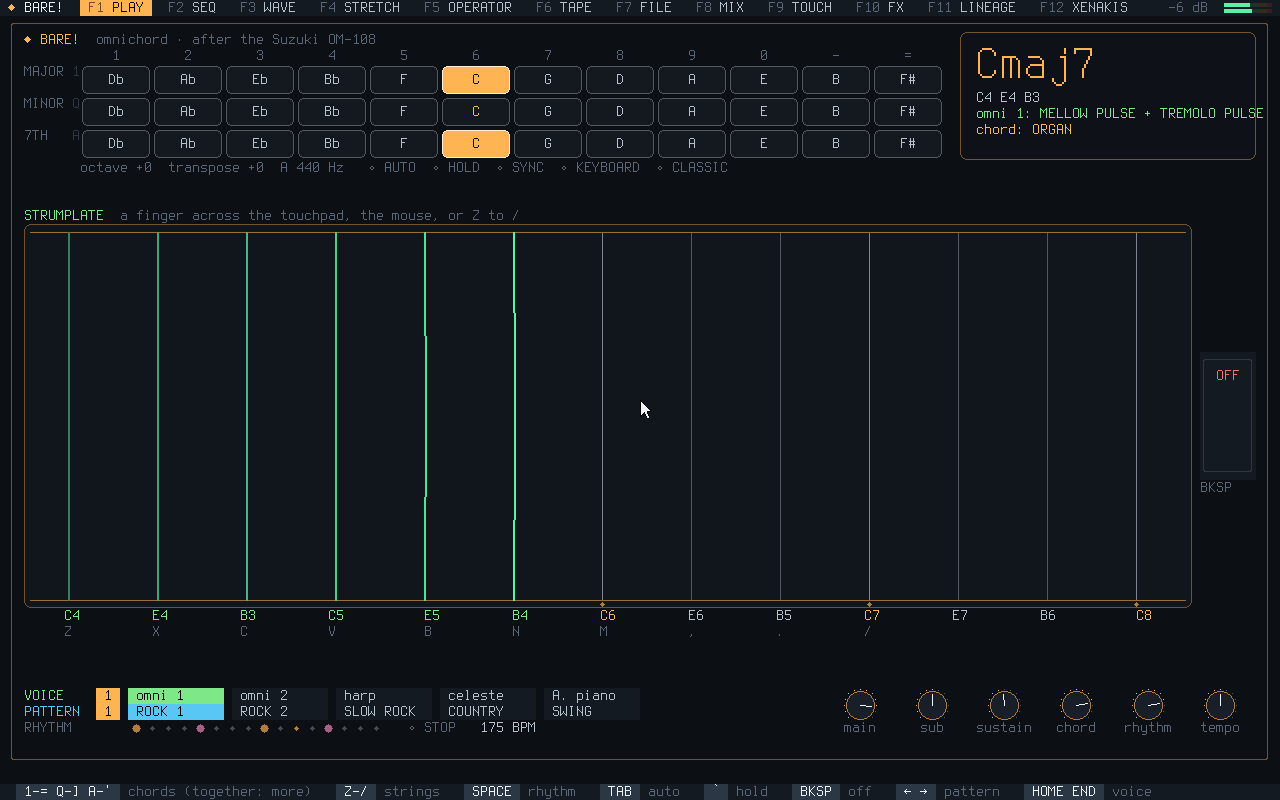Click the tempo knob
Viewport: 1280px width, 800px height.
coord(1220,705)
